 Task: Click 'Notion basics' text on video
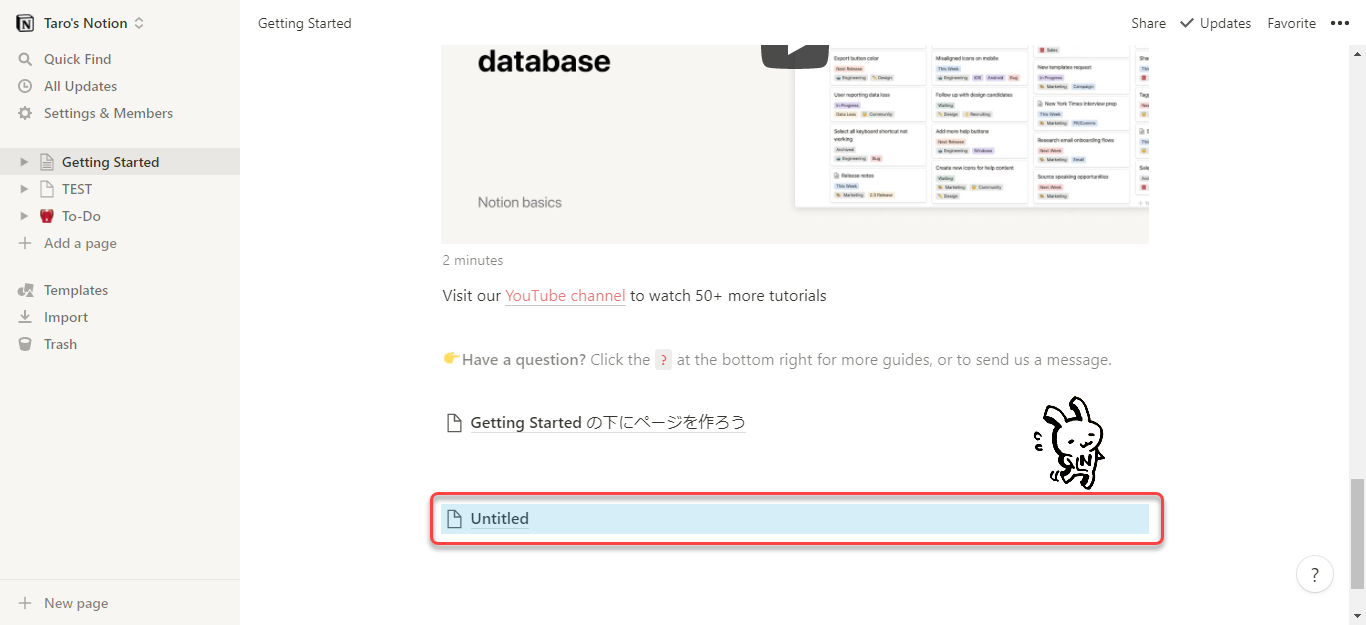[519, 202]
